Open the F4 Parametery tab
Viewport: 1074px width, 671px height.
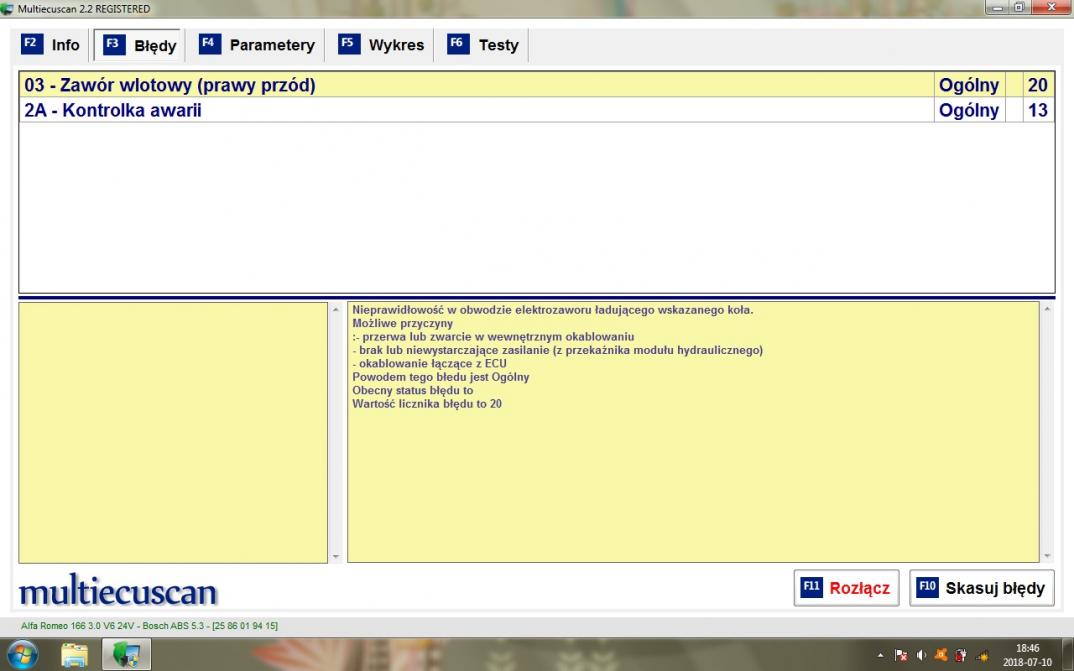click(256, 45)
